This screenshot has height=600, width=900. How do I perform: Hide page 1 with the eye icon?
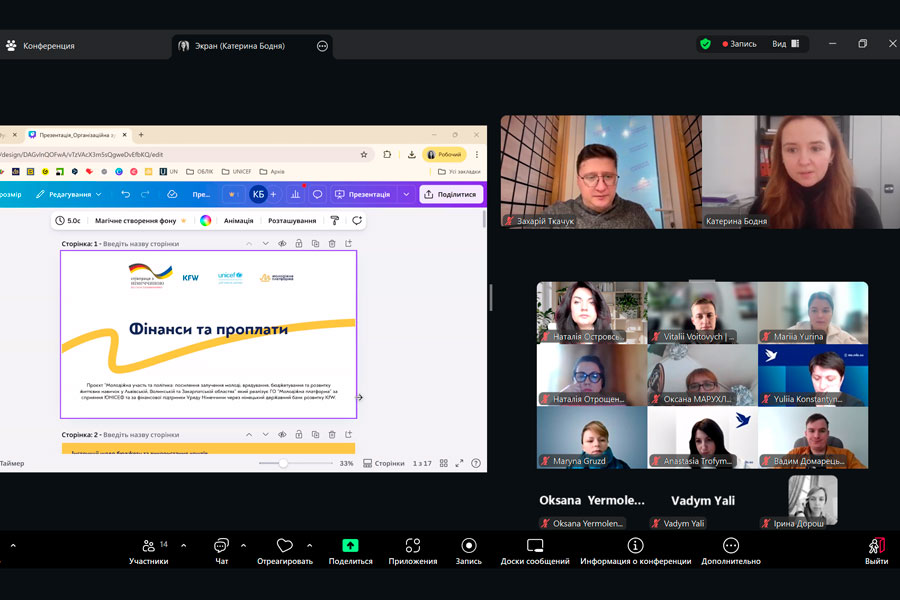pyautogui.click(x=282, y=243)
